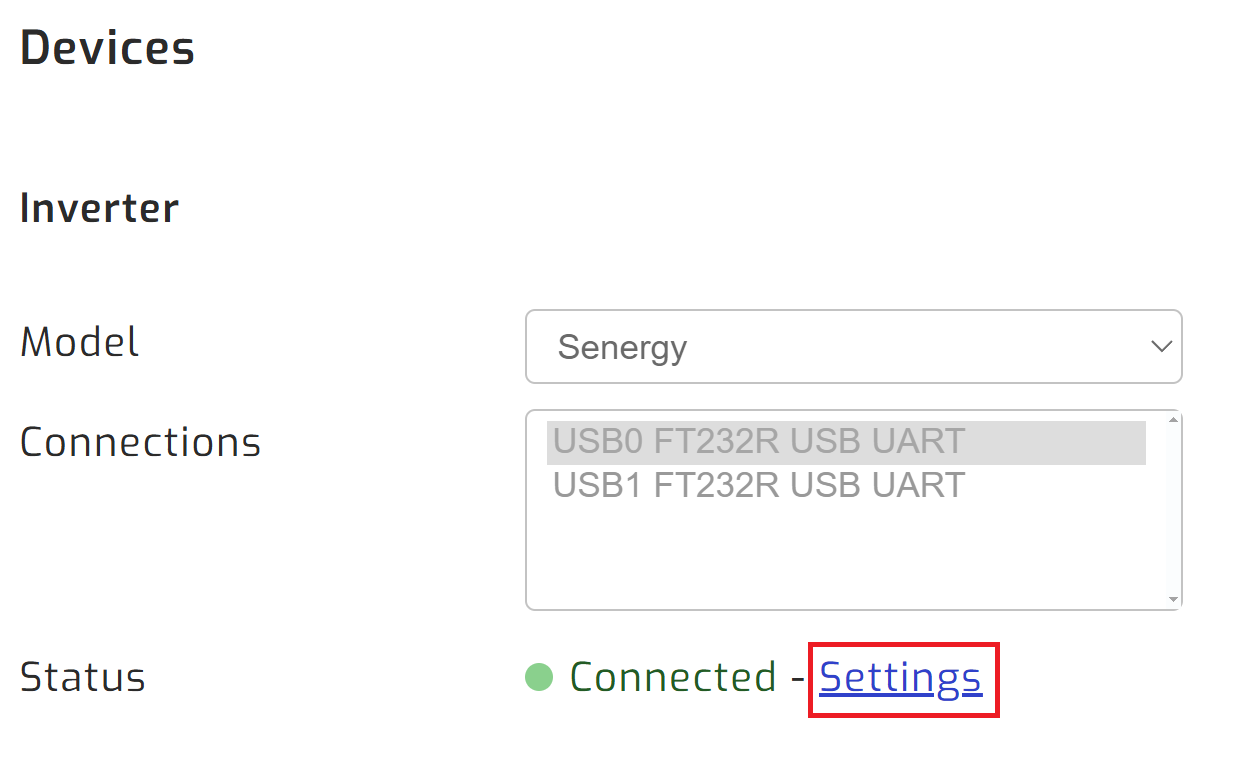The height and width of the screenshot is (769, 1255).
Task: Expand the Senergy model selector
Action: click(x=853, y=347)
